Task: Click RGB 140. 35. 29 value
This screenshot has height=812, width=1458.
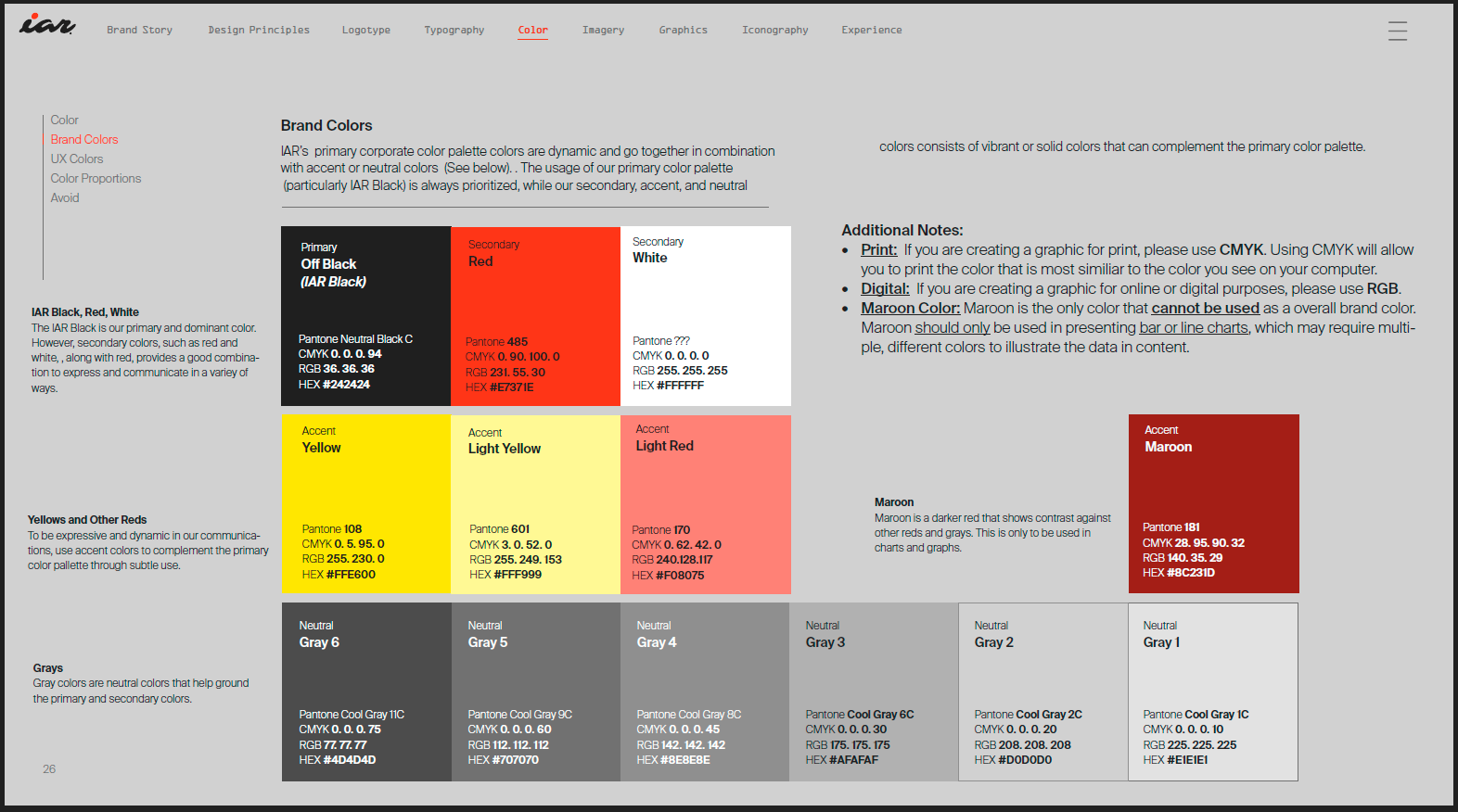Action: 1182,558
